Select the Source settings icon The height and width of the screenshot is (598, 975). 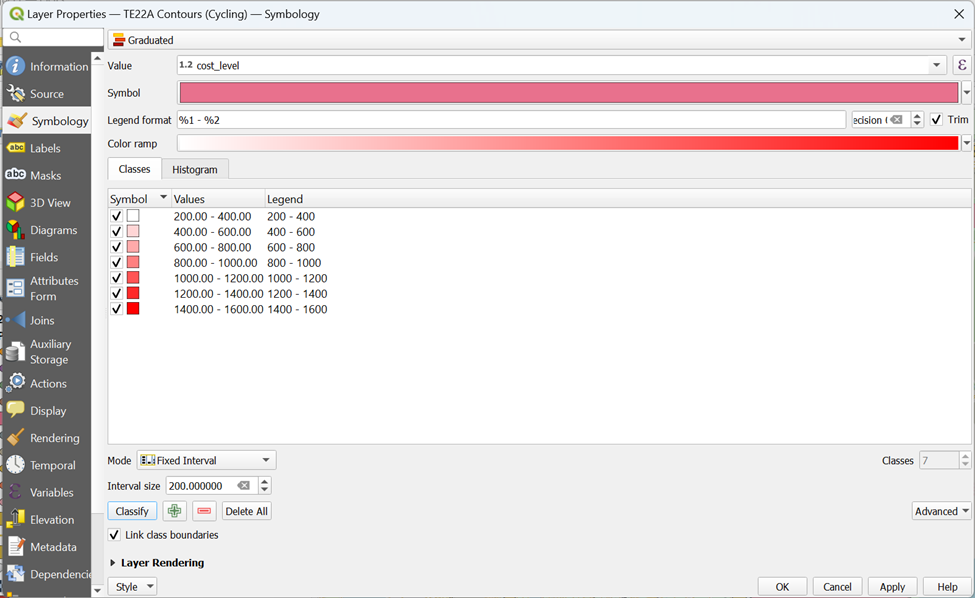pyautogui.click(x=16, y=94)
